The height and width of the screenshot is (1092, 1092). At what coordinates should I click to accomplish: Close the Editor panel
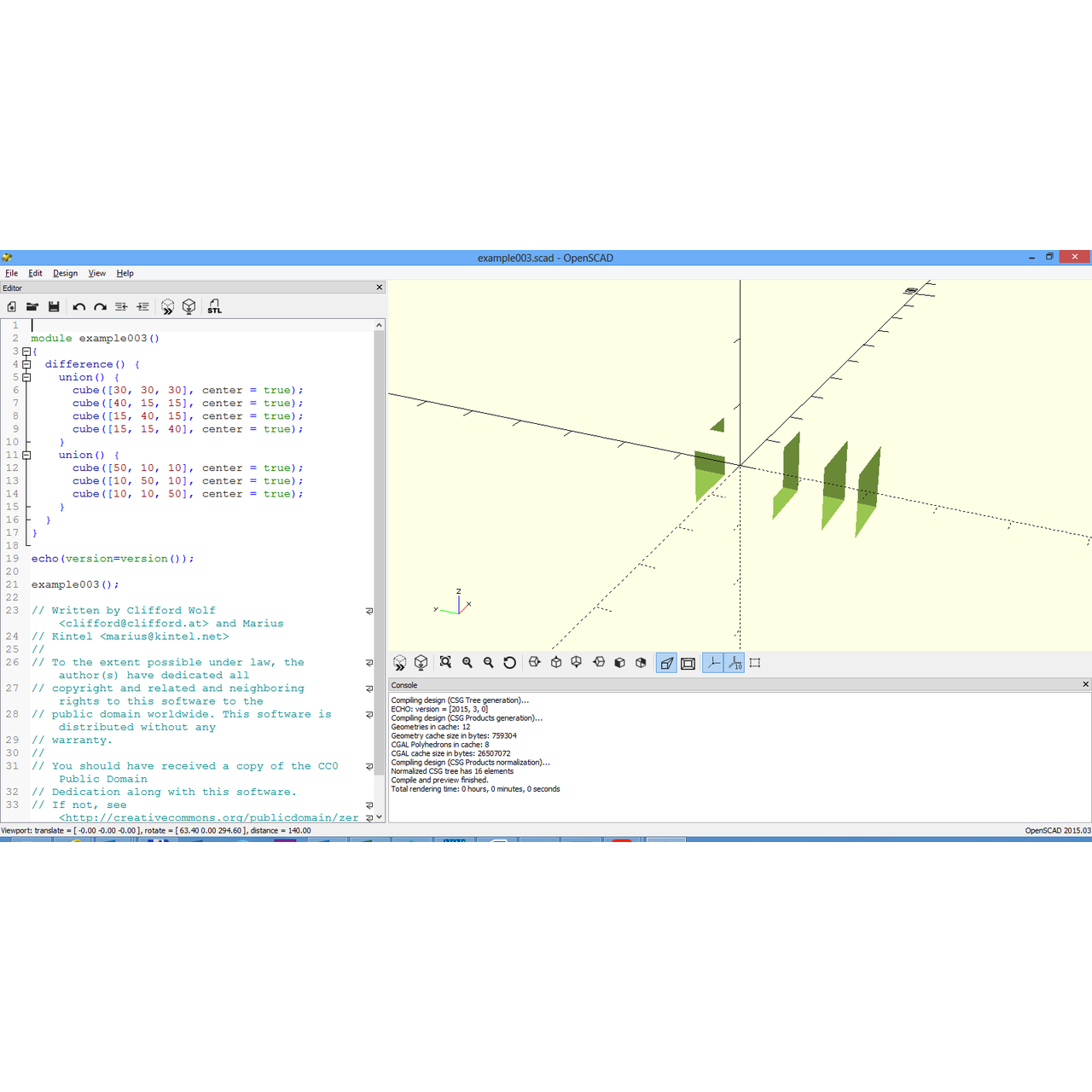coord(380,288)
